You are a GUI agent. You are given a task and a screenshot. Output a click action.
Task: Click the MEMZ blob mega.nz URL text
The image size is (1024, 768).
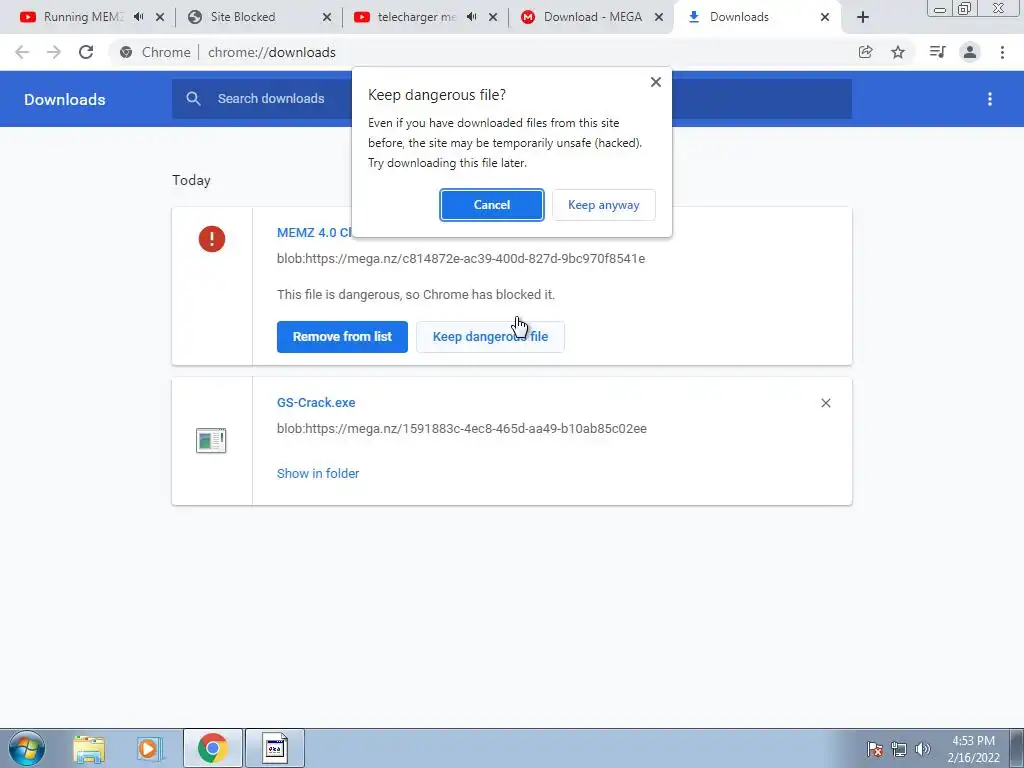(x=461, y=259)
